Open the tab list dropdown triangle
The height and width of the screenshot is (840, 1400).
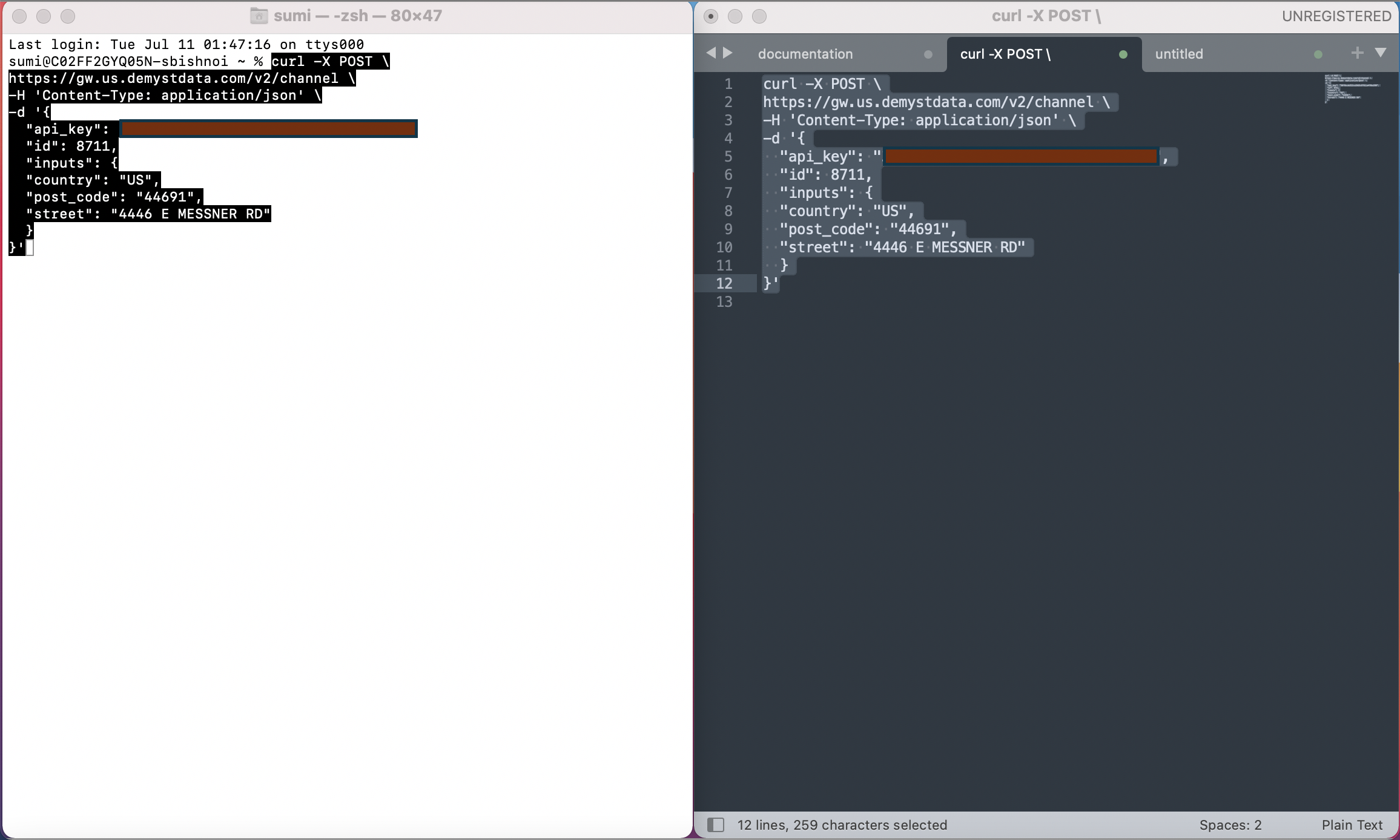click(1381, 53)
